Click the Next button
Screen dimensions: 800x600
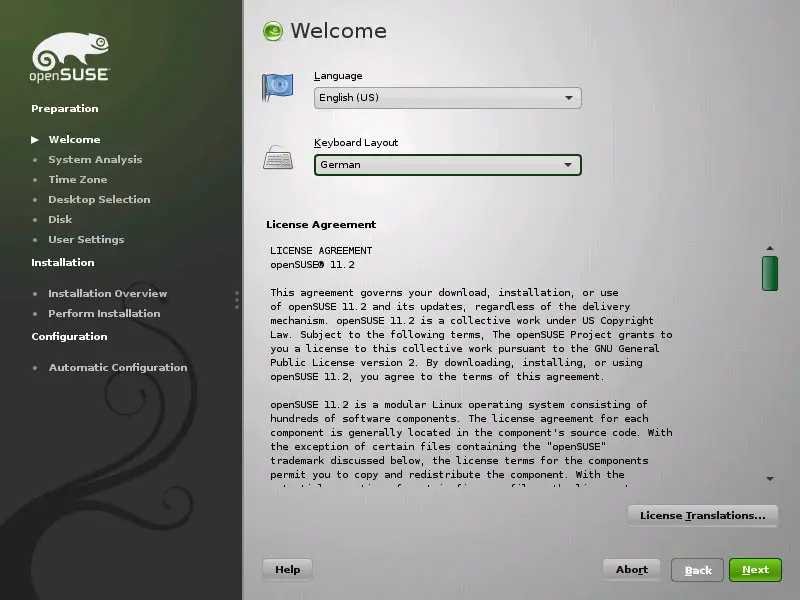click(755, 570)
